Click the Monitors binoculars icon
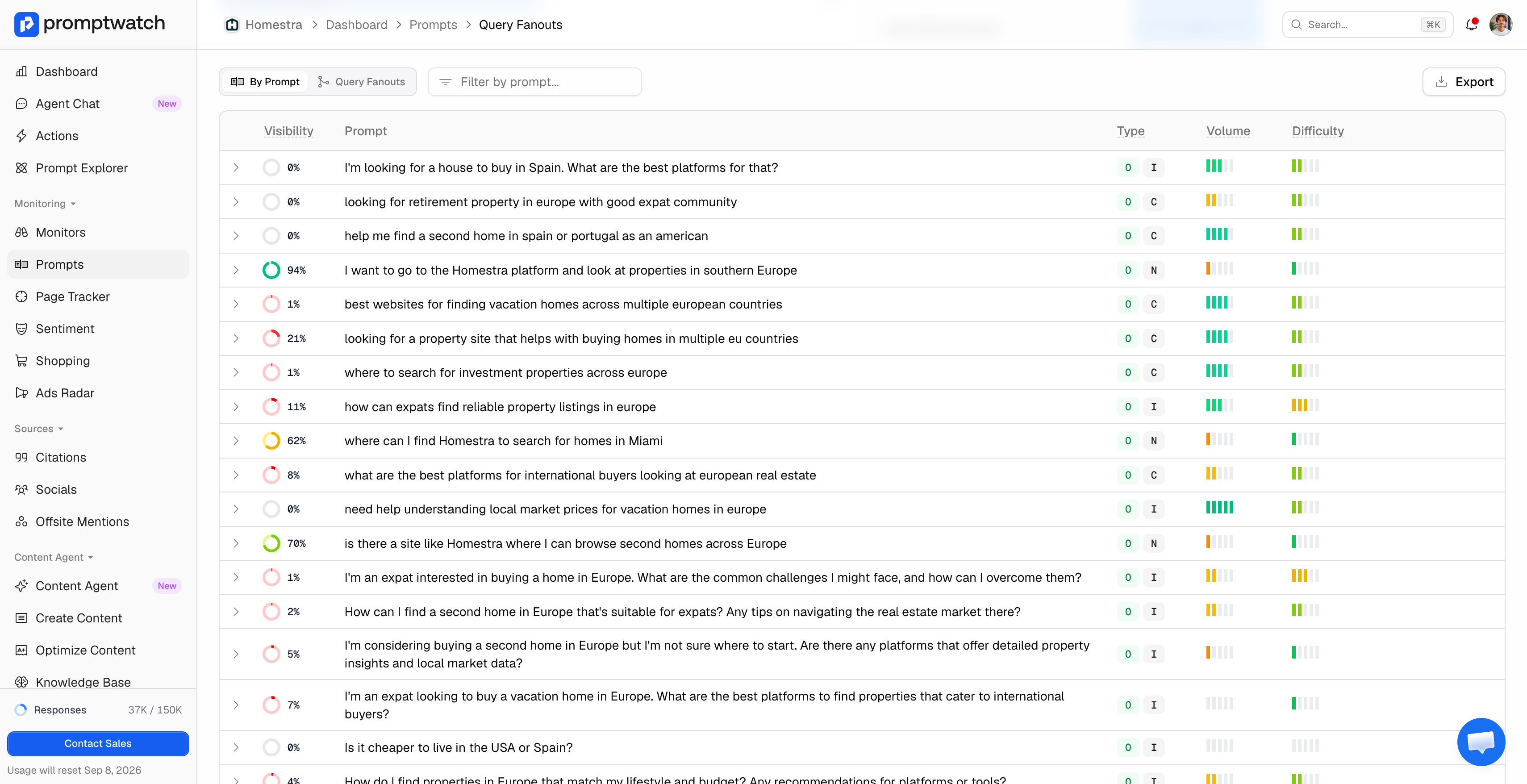 [x=21, y=232]
